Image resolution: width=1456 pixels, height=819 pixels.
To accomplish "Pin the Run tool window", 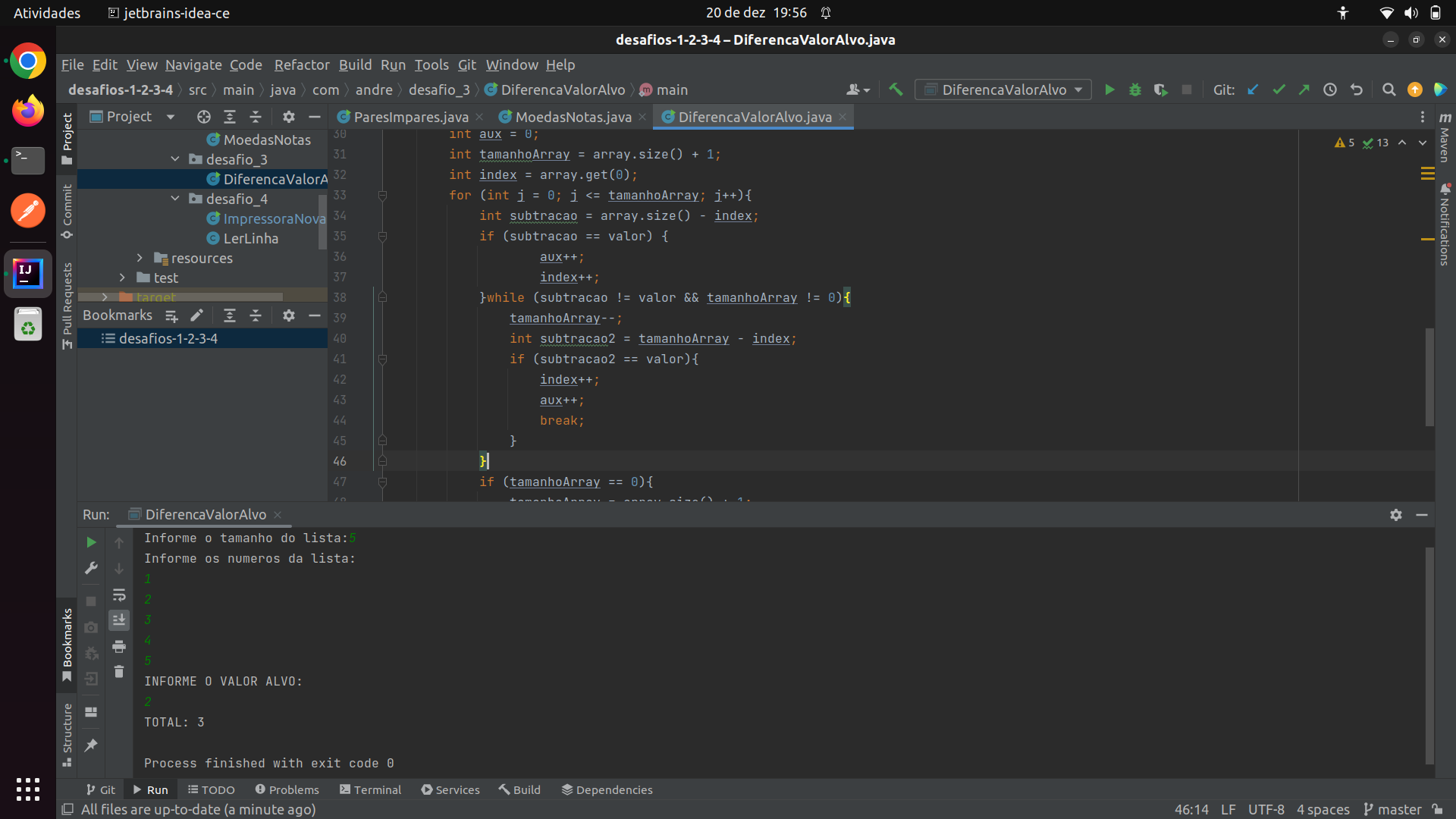I will (x=90, y=747).
